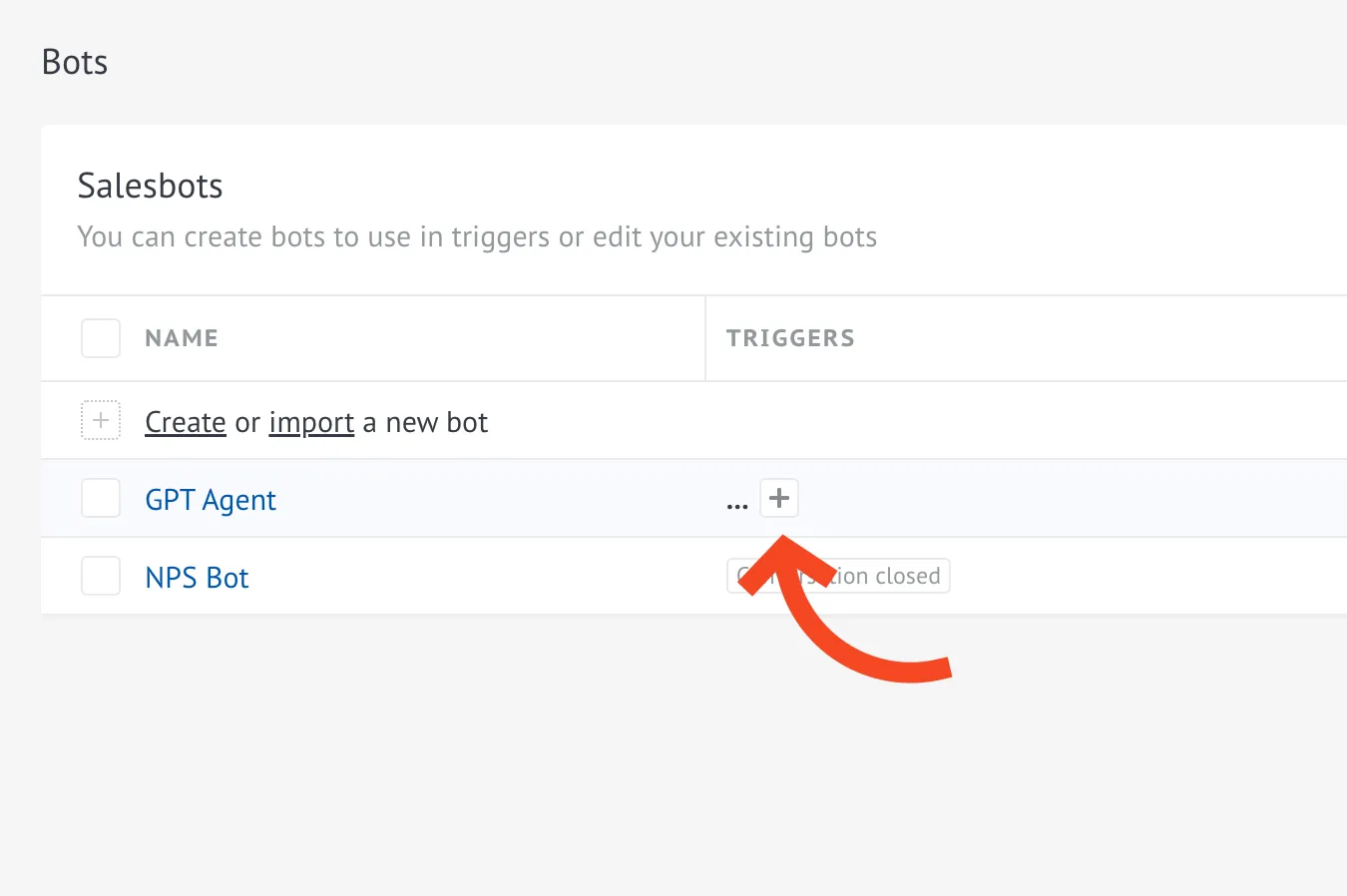This screenshot has width=1347, height=896.
Task: Open the GPT Agent bot
Action: 211,500
